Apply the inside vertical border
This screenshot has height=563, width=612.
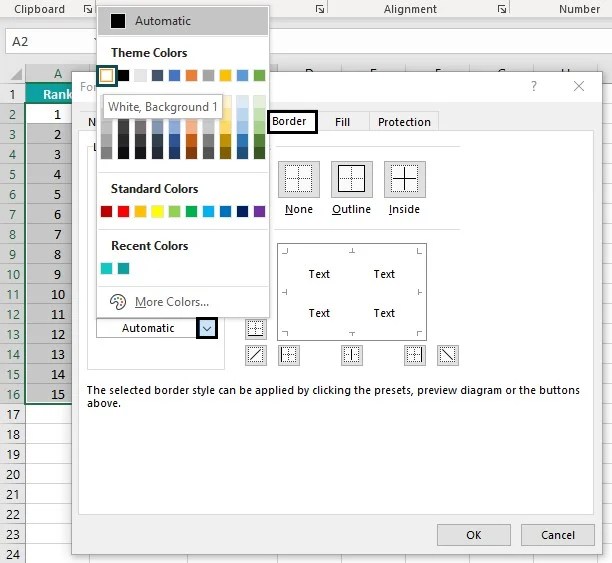coord(352,355)
